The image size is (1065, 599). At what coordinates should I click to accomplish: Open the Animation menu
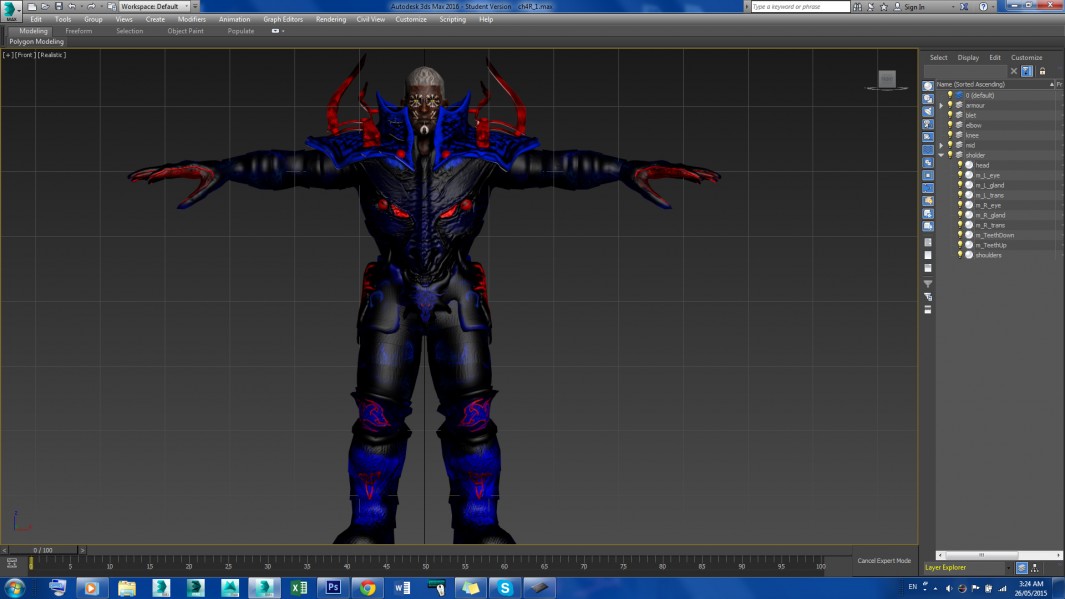coord(234,20)
